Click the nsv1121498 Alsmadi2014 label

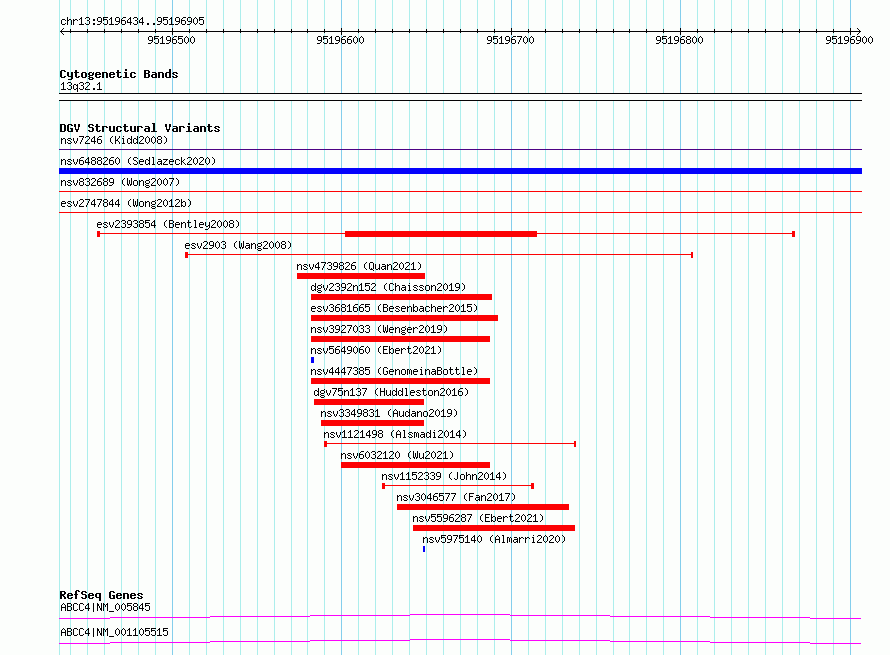coord(395,434)
